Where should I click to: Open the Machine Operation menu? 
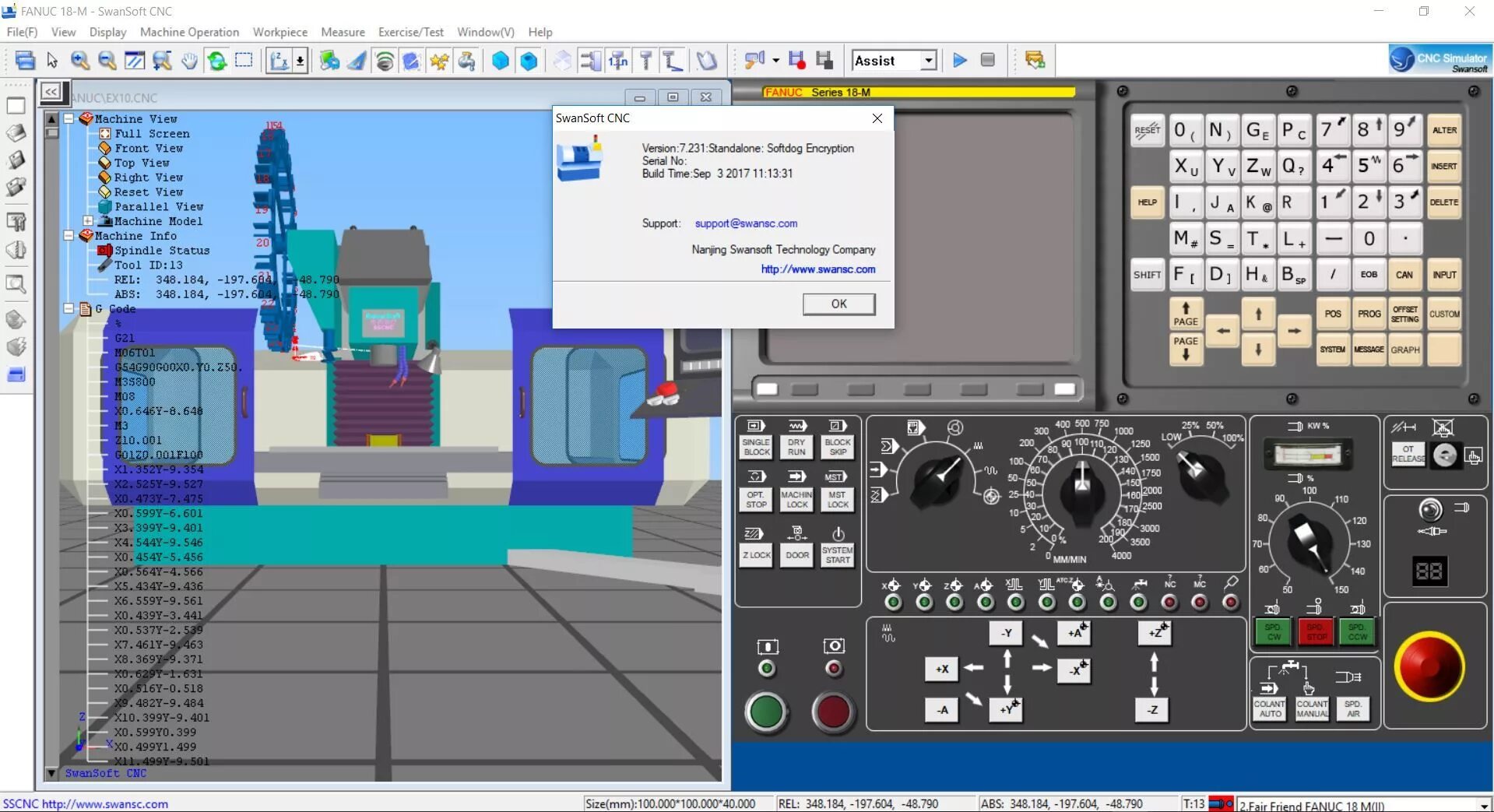(x=189, y=32)
